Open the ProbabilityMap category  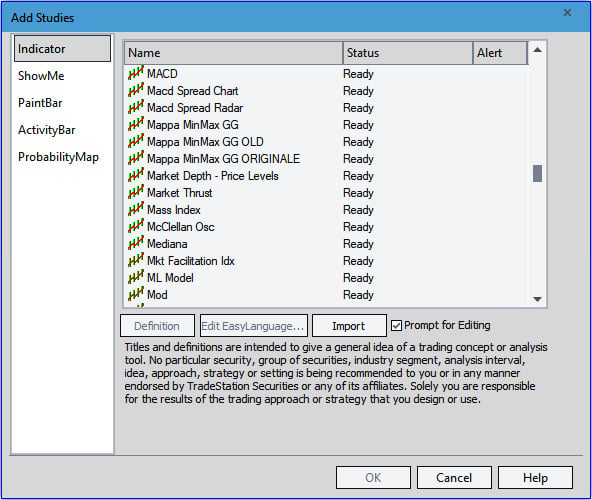(58, 157)
